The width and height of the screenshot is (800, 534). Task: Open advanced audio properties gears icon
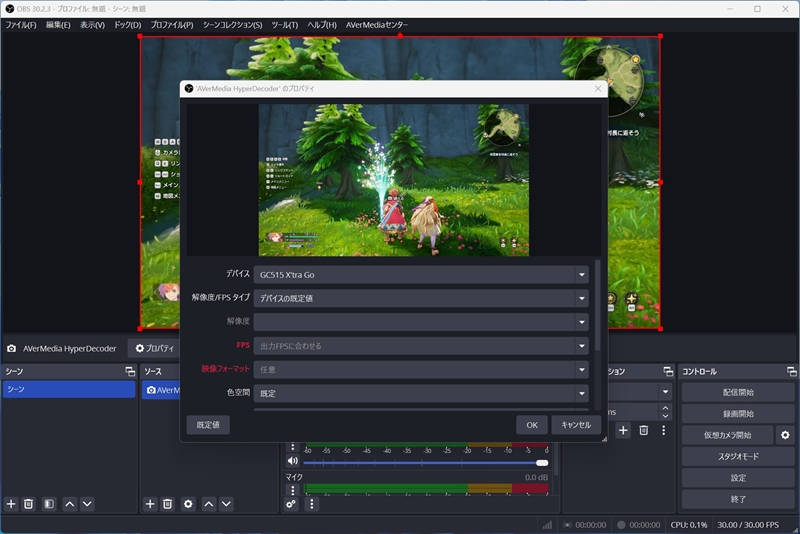coord(291,504)
